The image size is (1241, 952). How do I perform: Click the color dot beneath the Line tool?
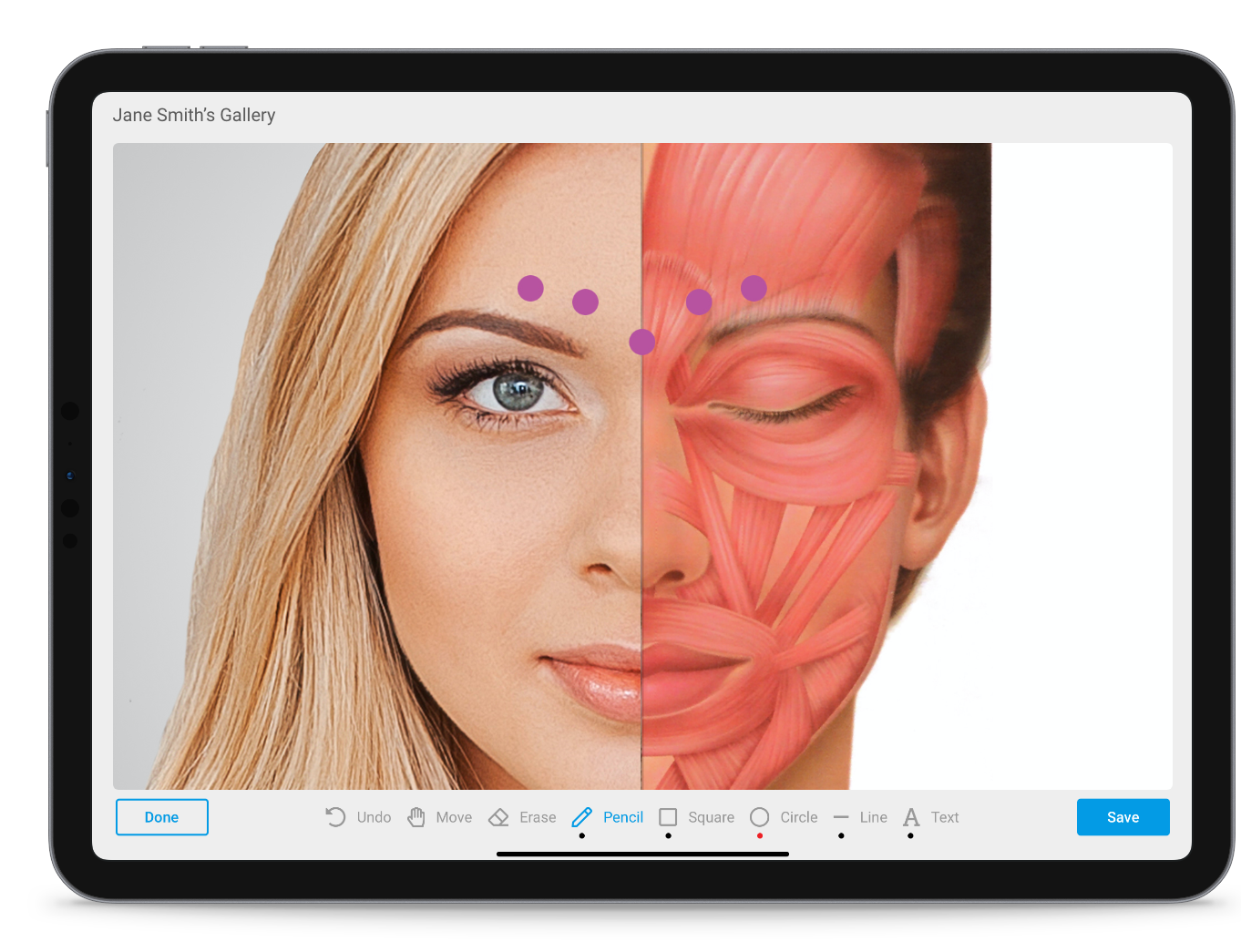(x=841, y=836)
